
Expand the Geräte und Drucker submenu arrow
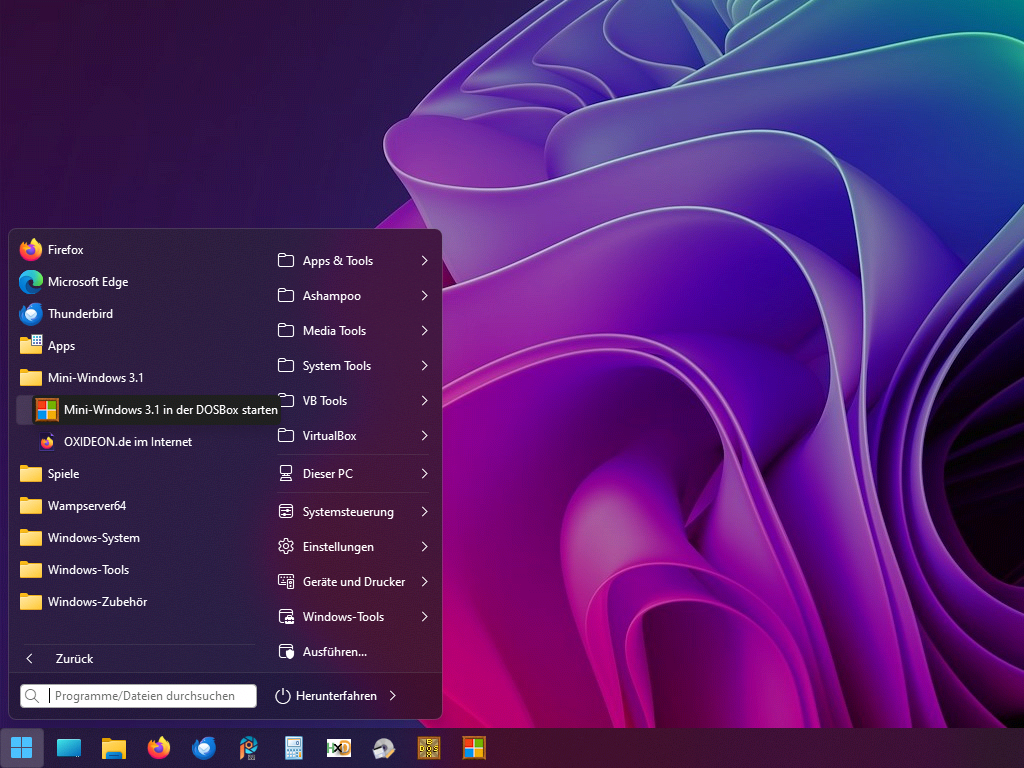(x=424, y=581)
